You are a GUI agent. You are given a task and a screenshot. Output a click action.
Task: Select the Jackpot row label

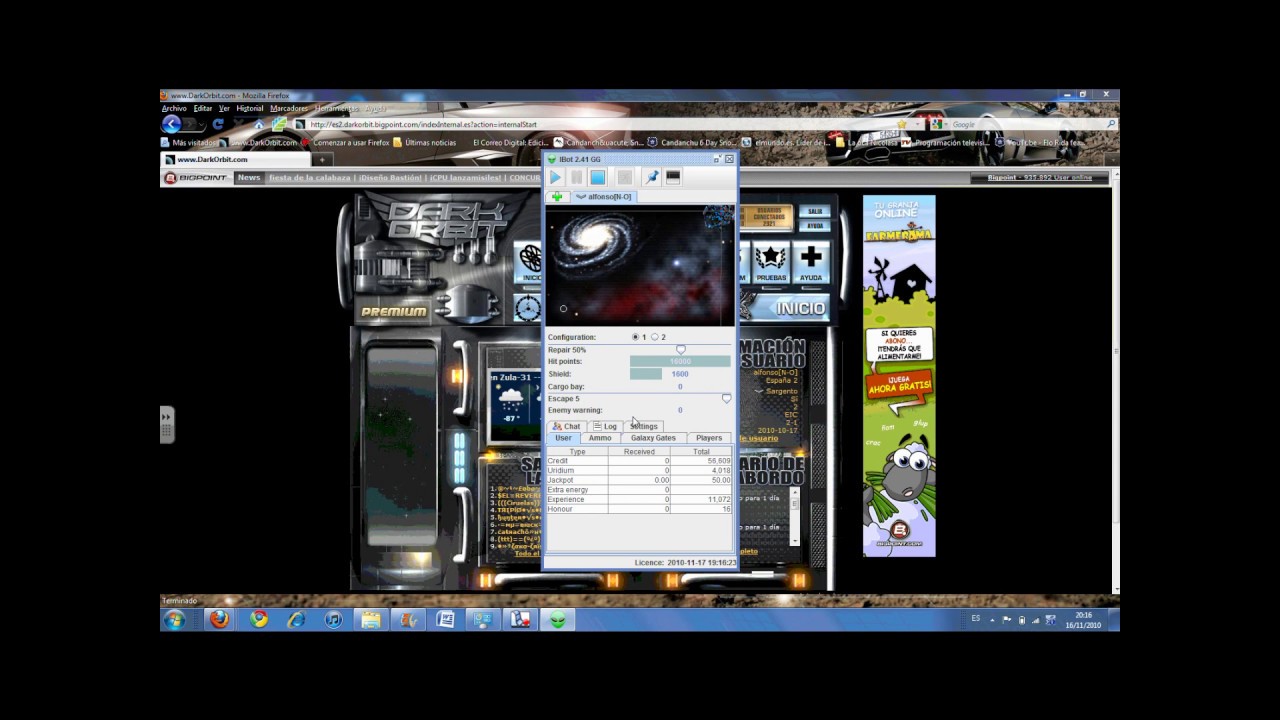(x=561, y=480)
